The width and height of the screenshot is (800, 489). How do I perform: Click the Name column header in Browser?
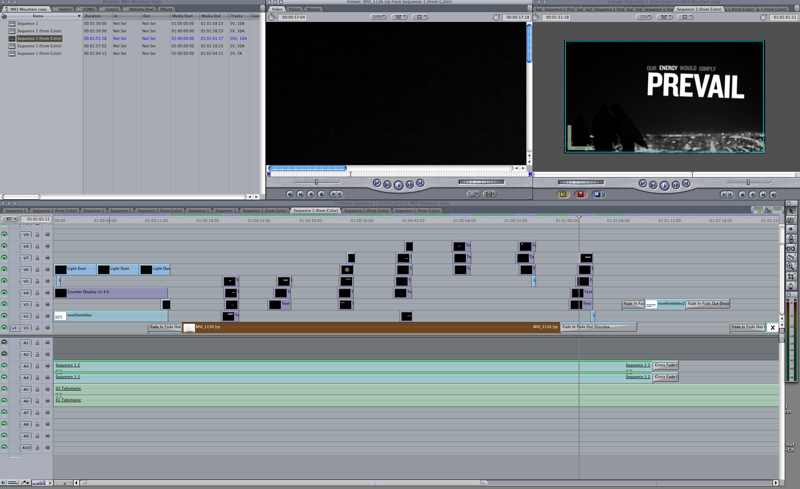(38, 17)
